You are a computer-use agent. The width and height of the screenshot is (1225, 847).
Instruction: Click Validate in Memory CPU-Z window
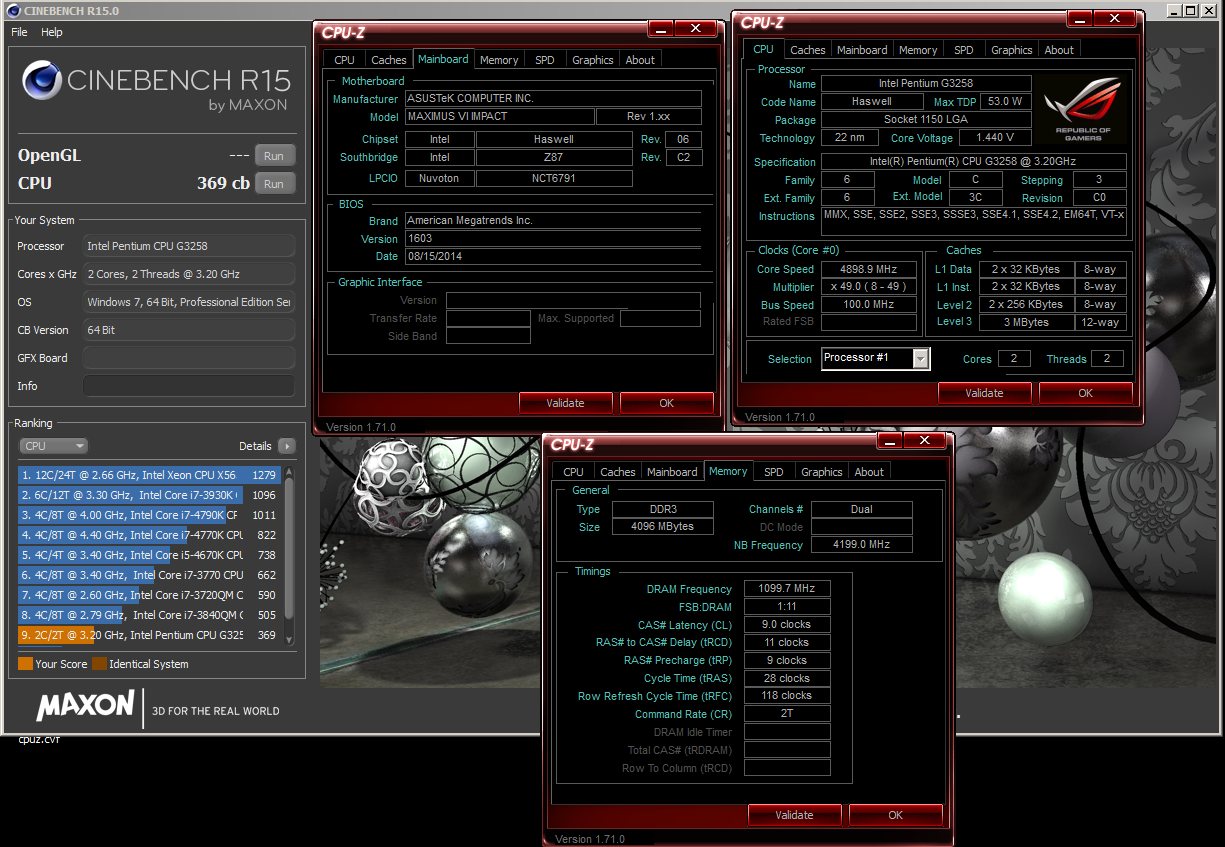(794, 815)
